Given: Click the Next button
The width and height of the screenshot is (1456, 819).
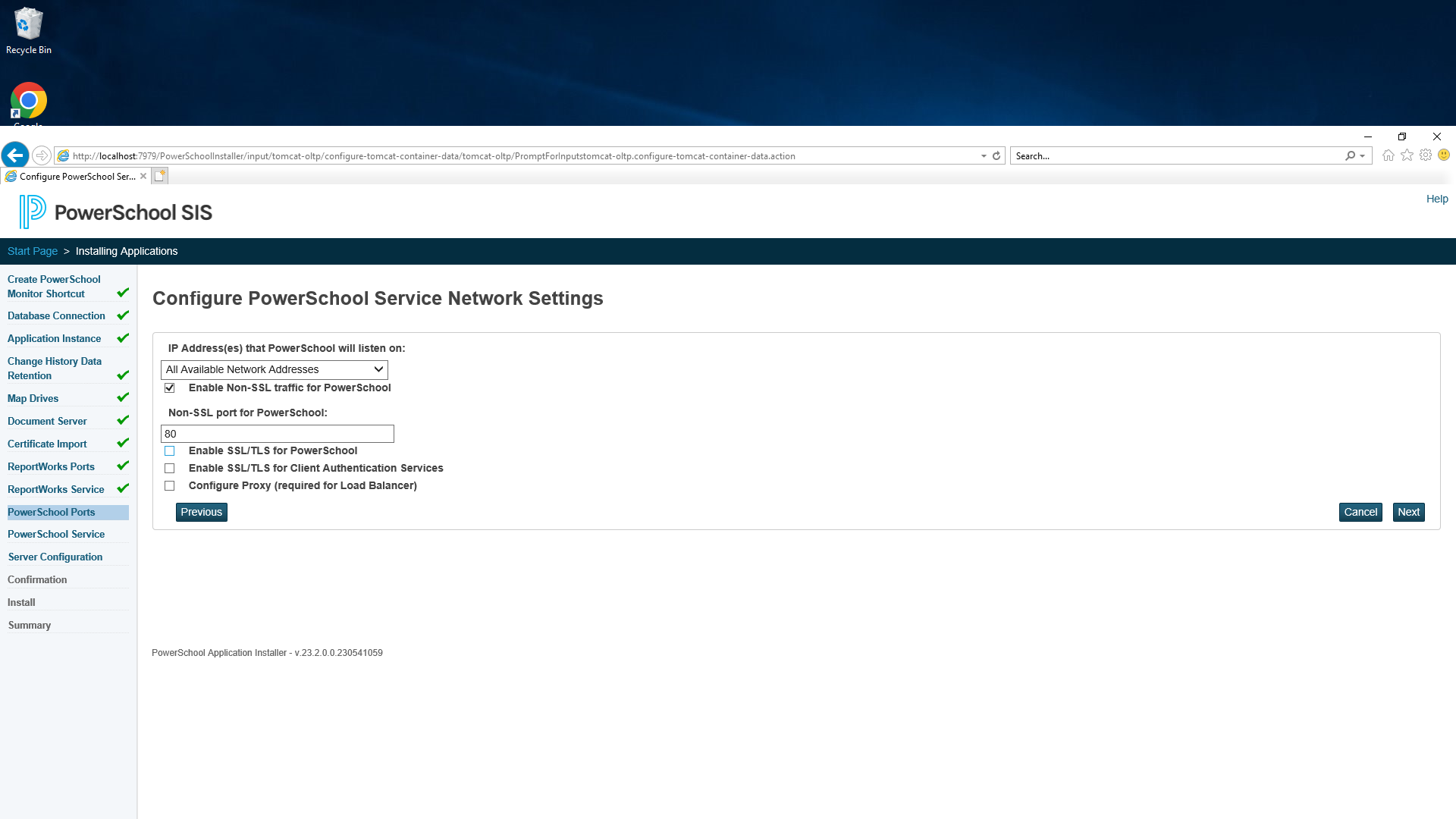Looking at the screenshot, I should (1409, 512).
